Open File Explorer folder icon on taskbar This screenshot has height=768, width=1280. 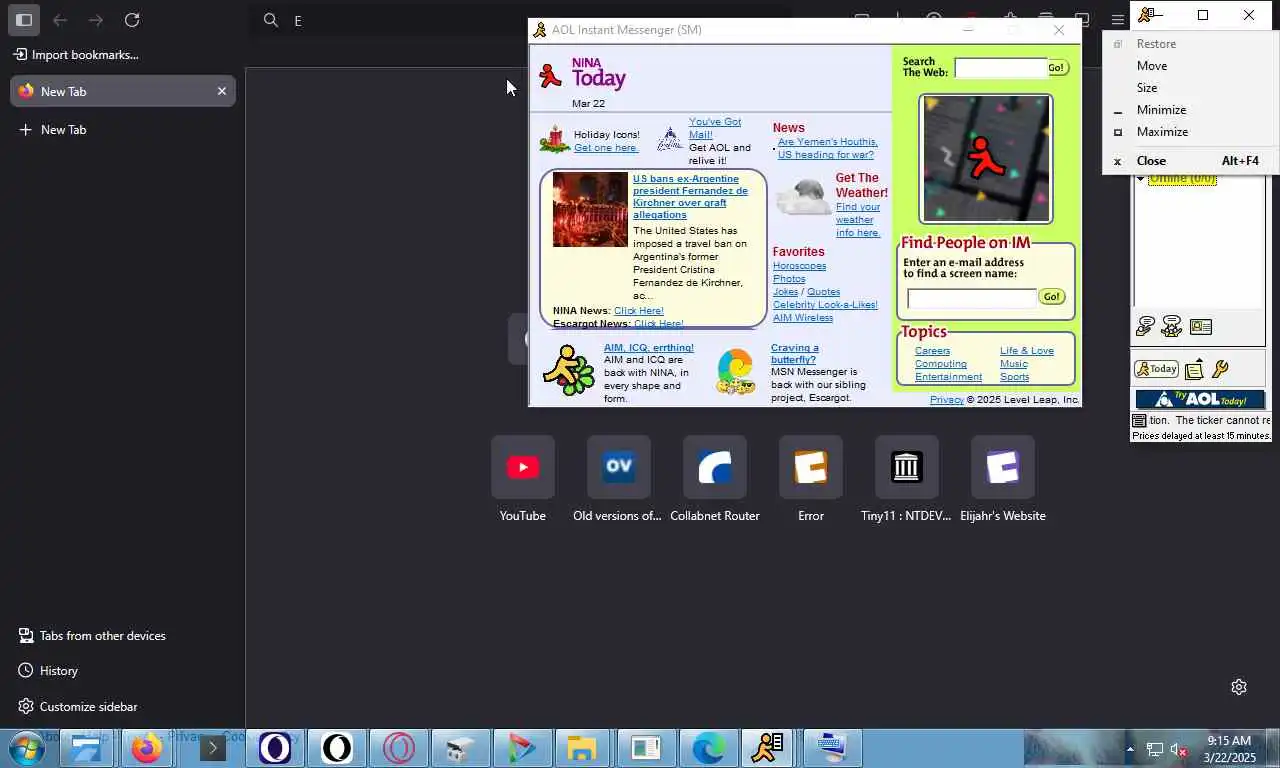(x=582, y=748)
